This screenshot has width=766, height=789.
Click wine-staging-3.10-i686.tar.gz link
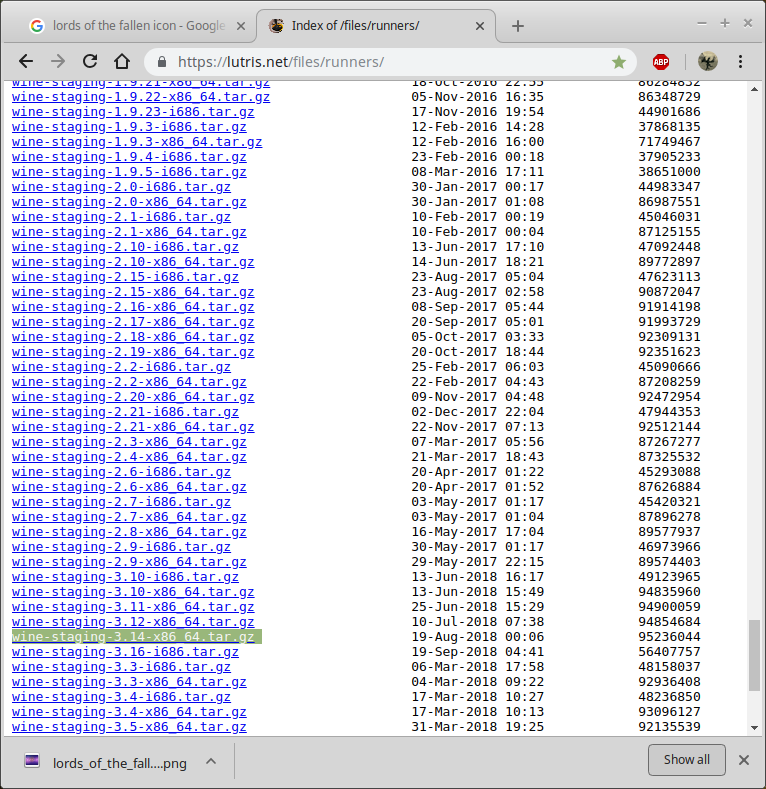125,577
